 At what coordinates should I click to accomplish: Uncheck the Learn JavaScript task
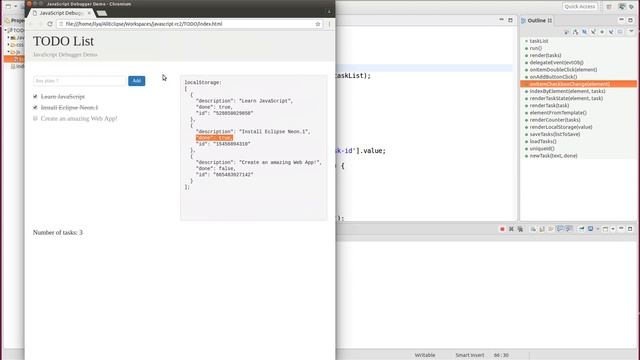35,96
